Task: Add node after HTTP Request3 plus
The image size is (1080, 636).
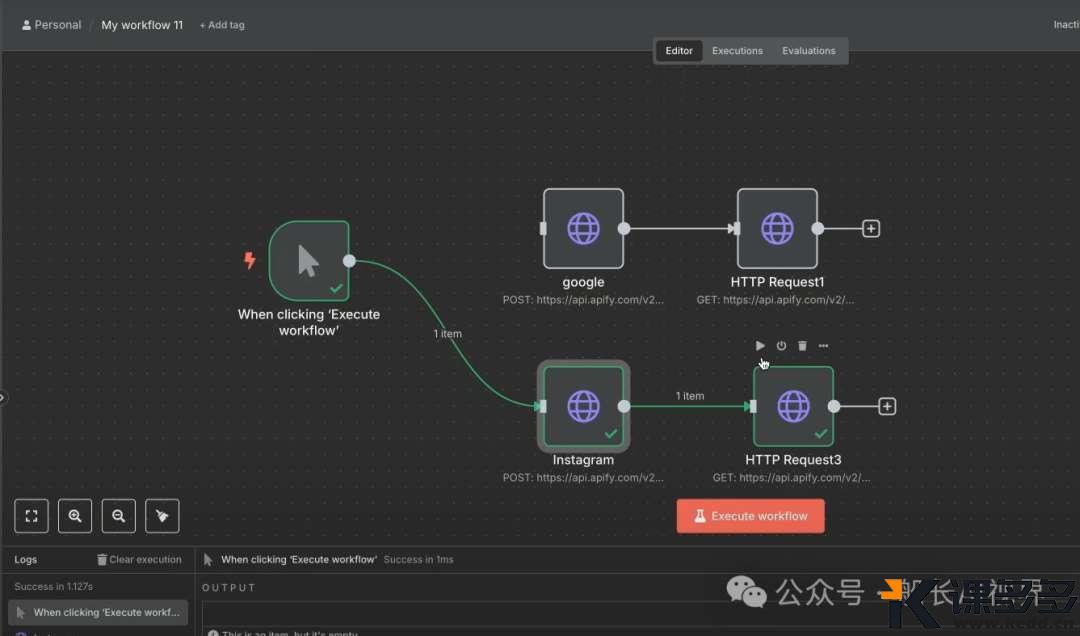Action: (887, 406)
